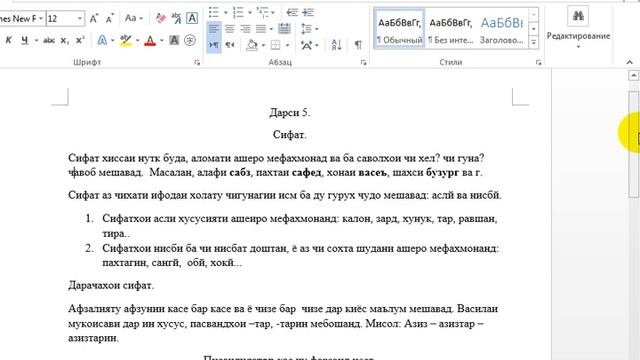Screen dimensions: 640x360
Task: Increase paragraph indent
Action: pyautogui.click(x=308, y=12)
